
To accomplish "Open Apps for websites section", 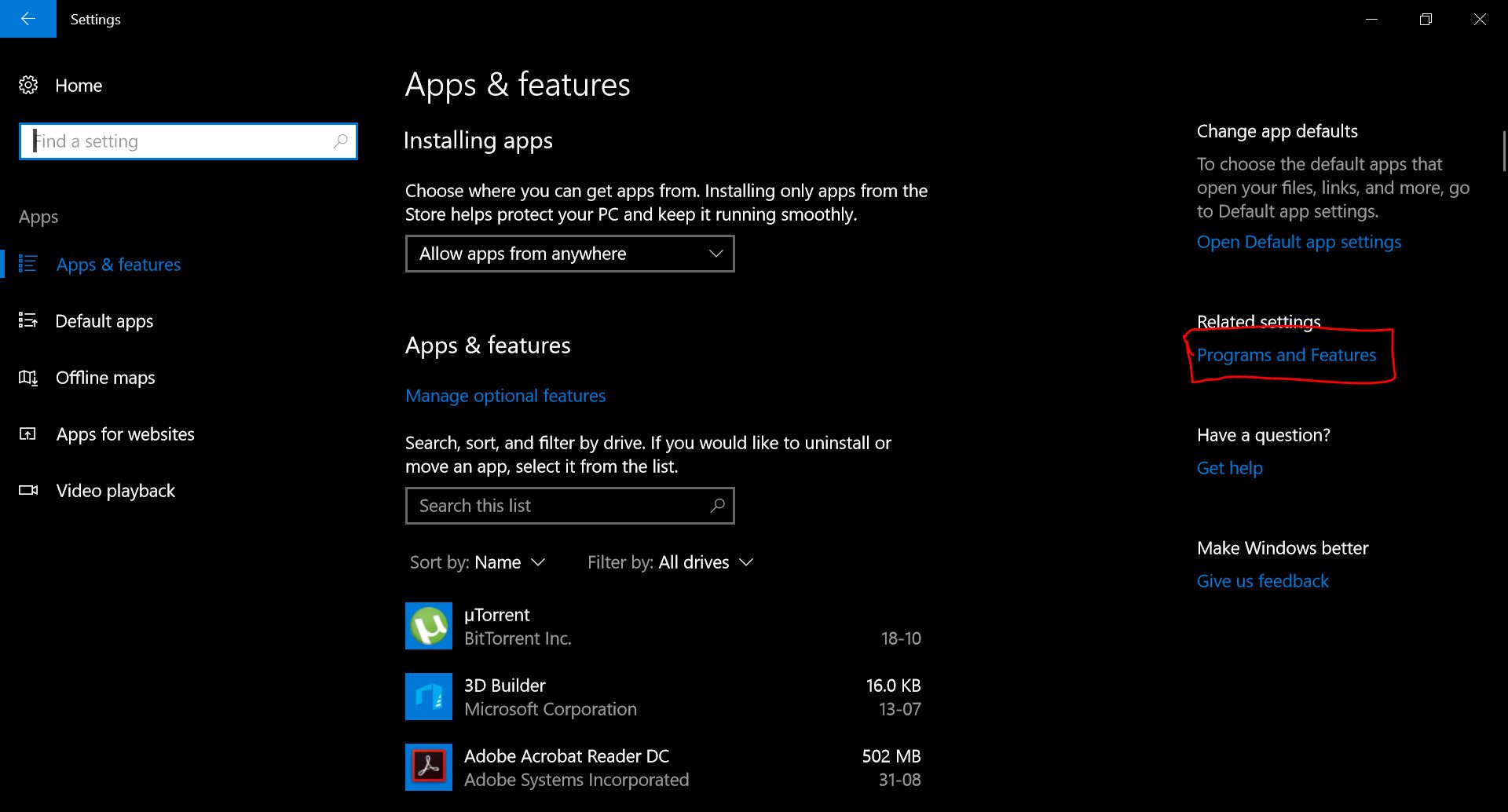I will (125, 434).
